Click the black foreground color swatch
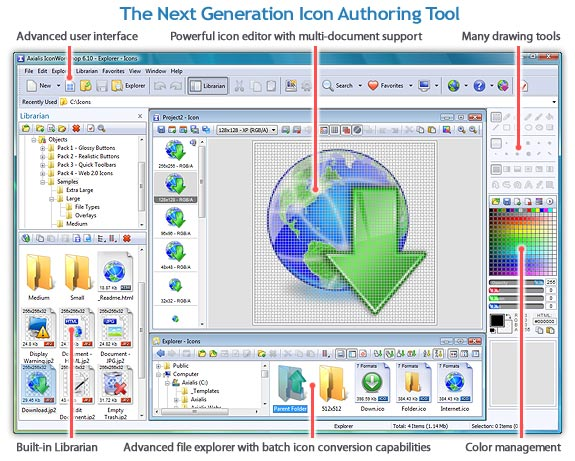This screenshot has height=461, width=575. [497, 321]
